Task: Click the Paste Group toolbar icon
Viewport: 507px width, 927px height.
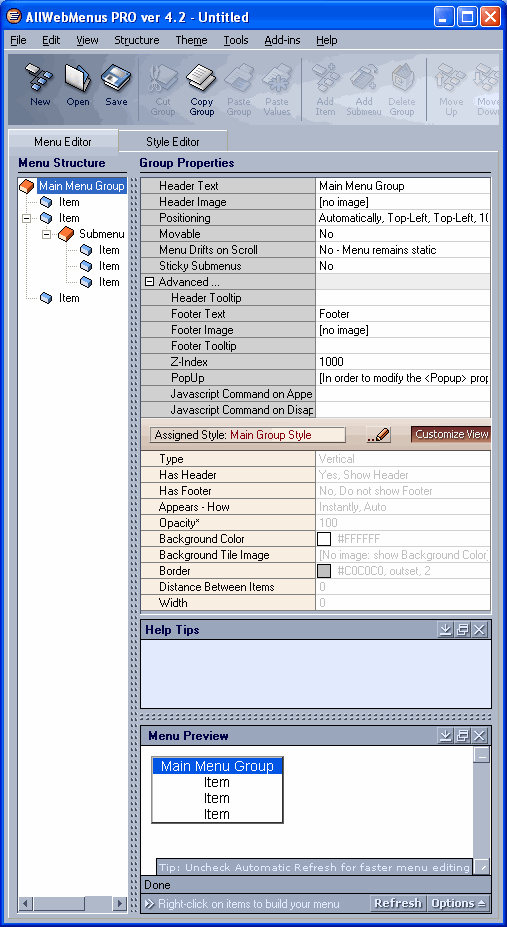Action: (239, 90)
